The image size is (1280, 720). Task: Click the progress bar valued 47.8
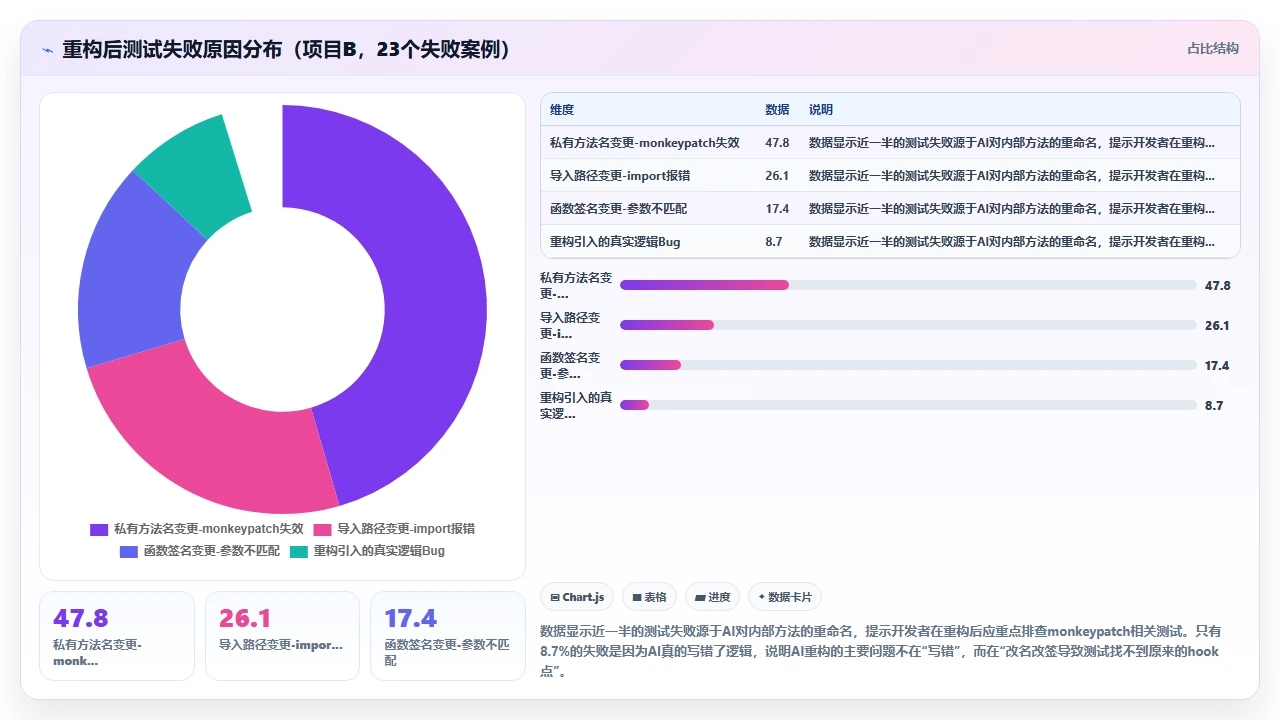click(x=908, y=285)
